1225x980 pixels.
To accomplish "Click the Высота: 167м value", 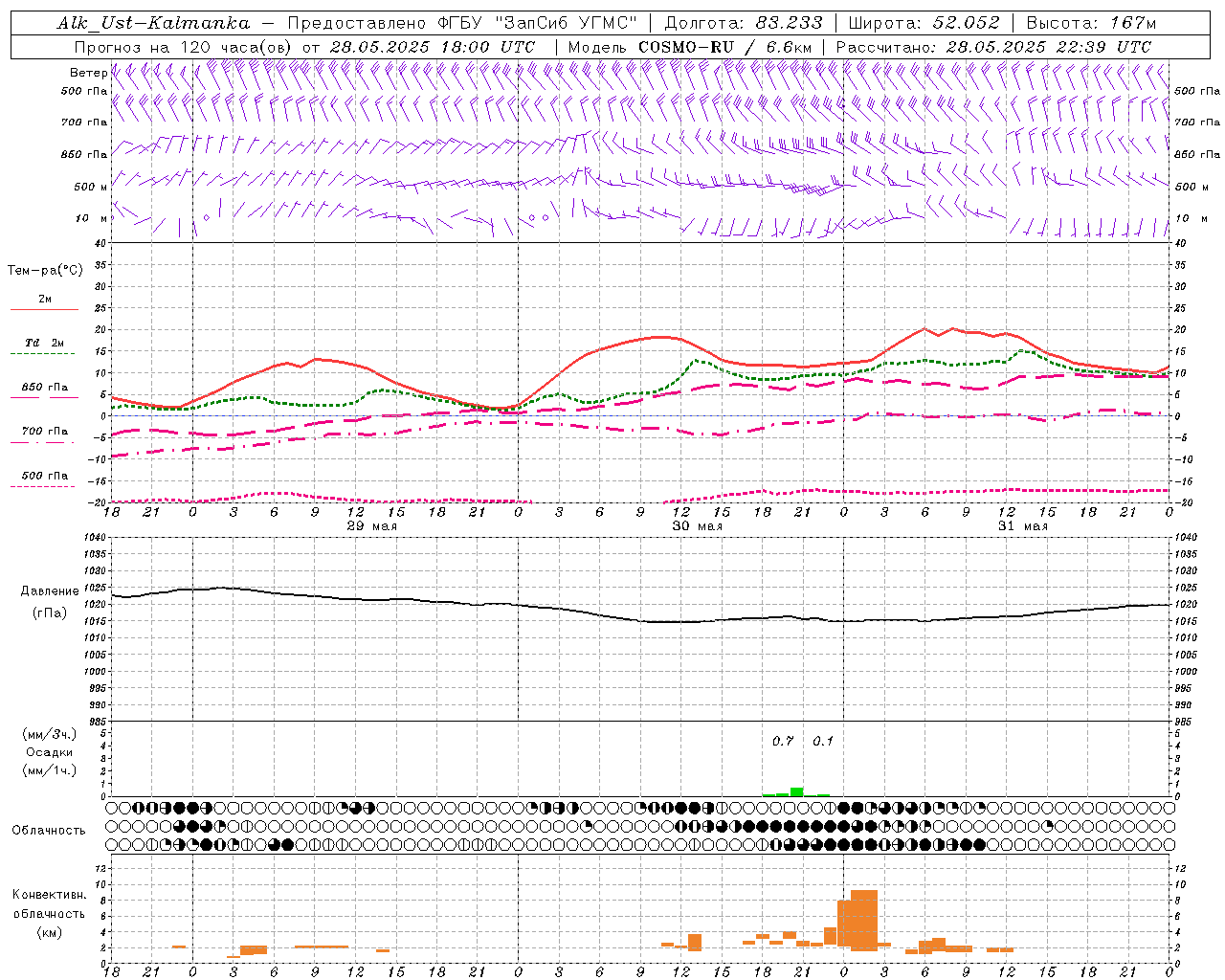I will point(1091,23).
